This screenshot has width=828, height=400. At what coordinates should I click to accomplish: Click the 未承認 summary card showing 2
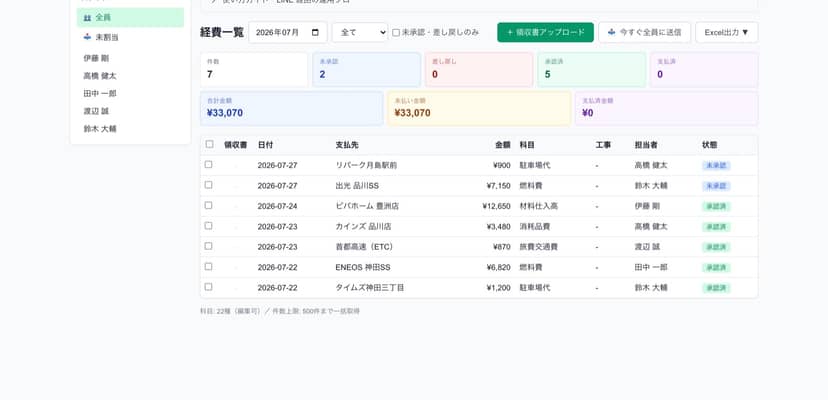(x=366, y=70)
